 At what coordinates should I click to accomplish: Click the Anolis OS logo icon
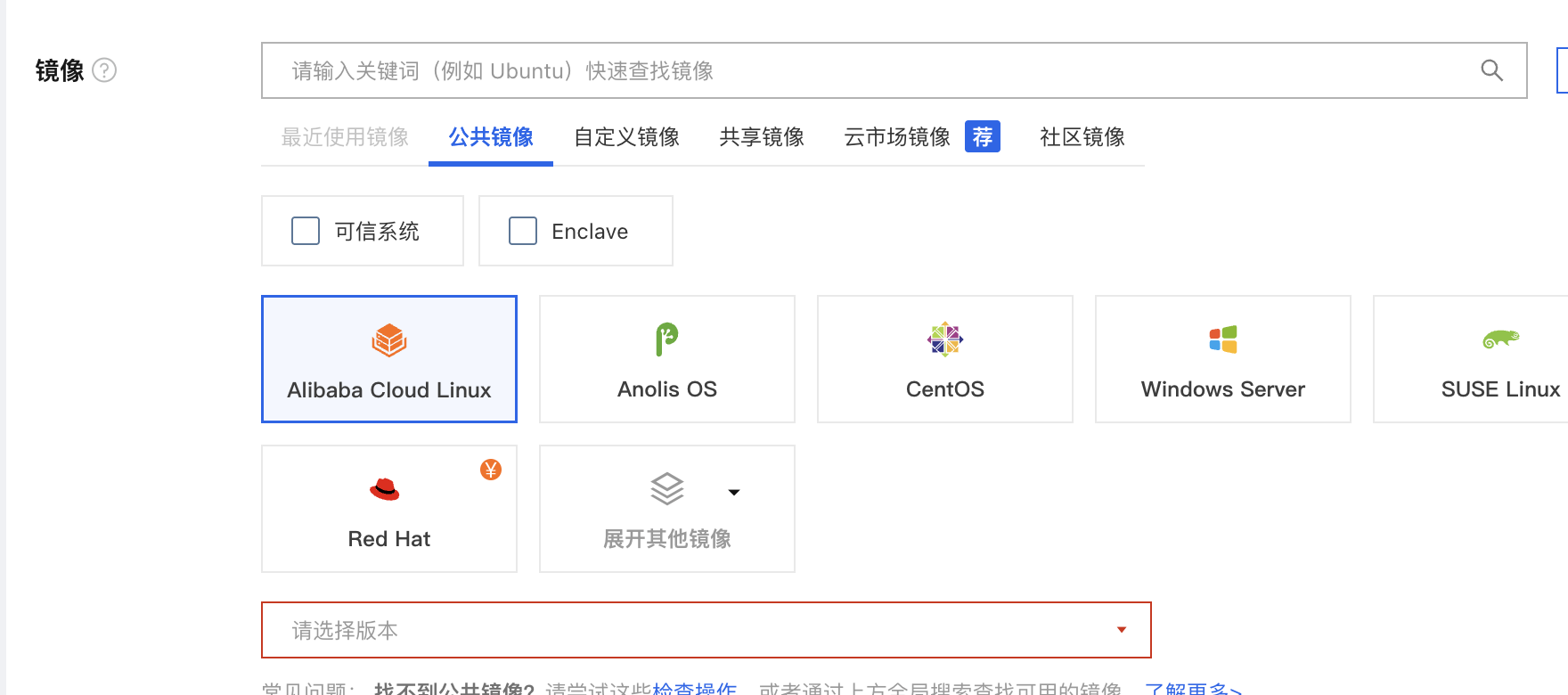pos(666,339)
